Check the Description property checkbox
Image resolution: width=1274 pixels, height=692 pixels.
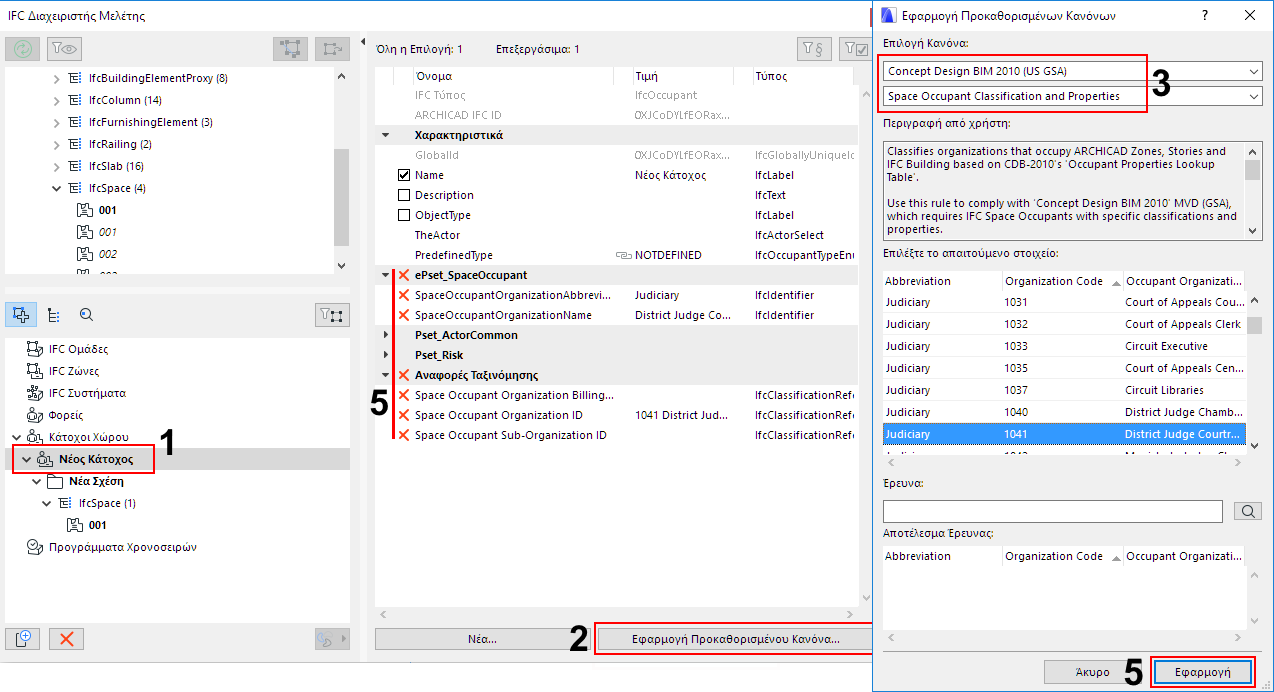(404, 195)
